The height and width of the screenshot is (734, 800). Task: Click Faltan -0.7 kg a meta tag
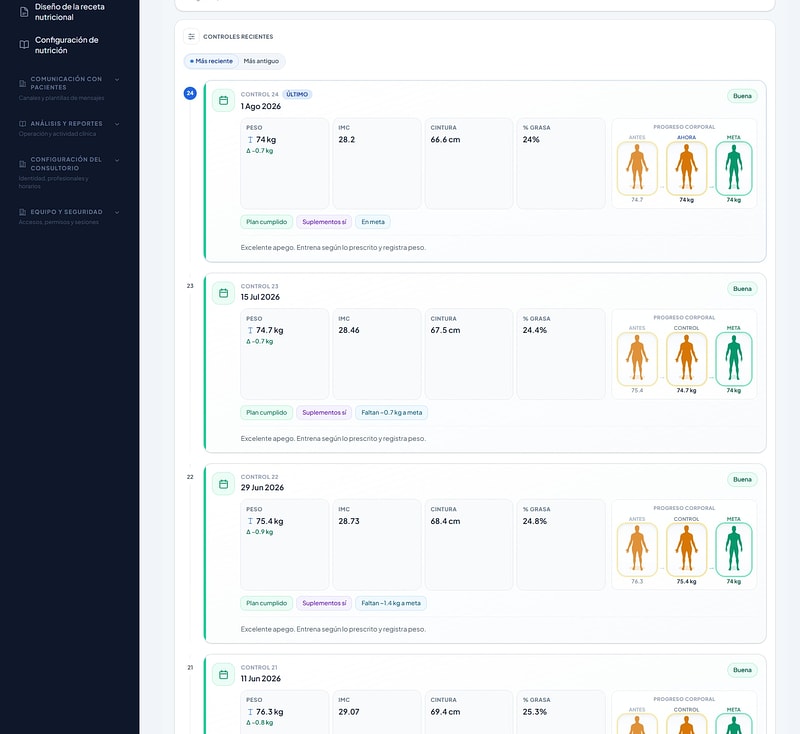(391, 413)
